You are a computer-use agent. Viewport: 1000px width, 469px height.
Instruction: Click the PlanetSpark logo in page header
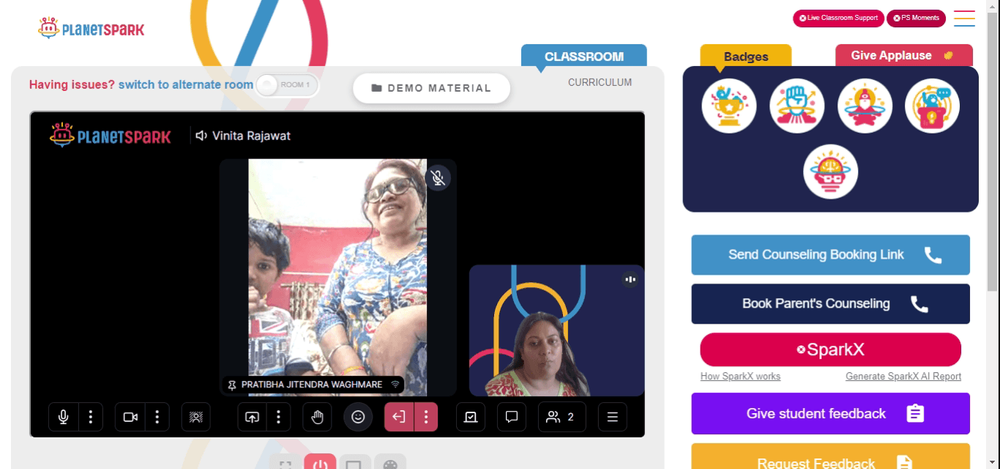click(91, 29)
